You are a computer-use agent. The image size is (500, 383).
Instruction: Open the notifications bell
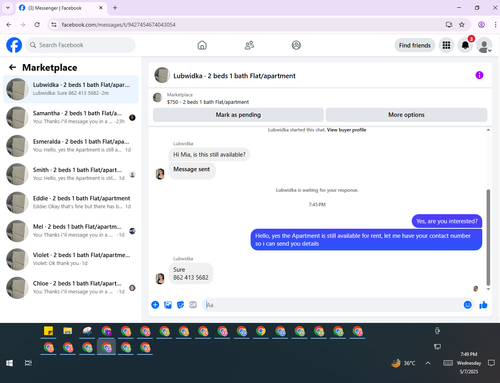[465, 45]
